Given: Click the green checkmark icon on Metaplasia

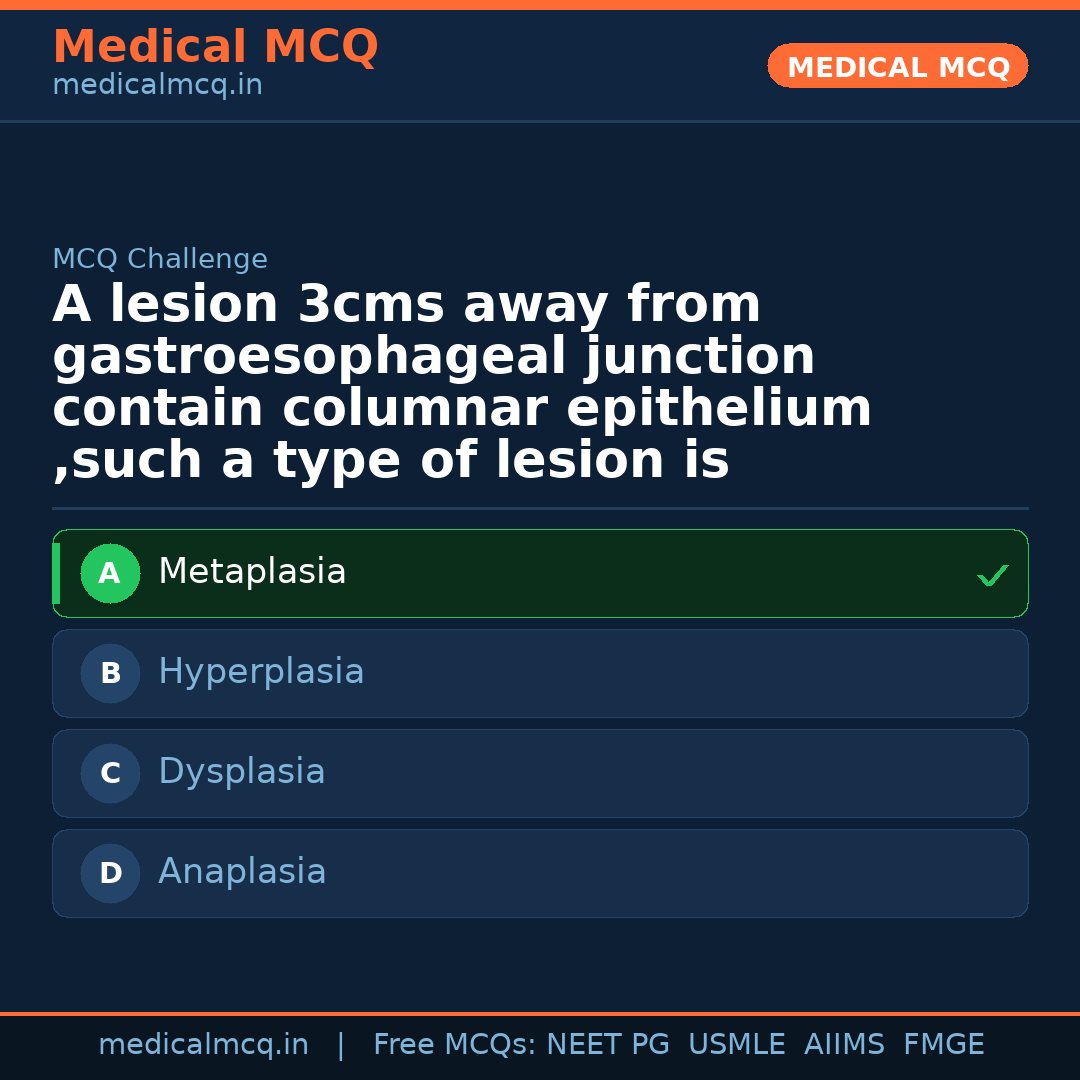Looking at the screenshot, I should [992, 575].
